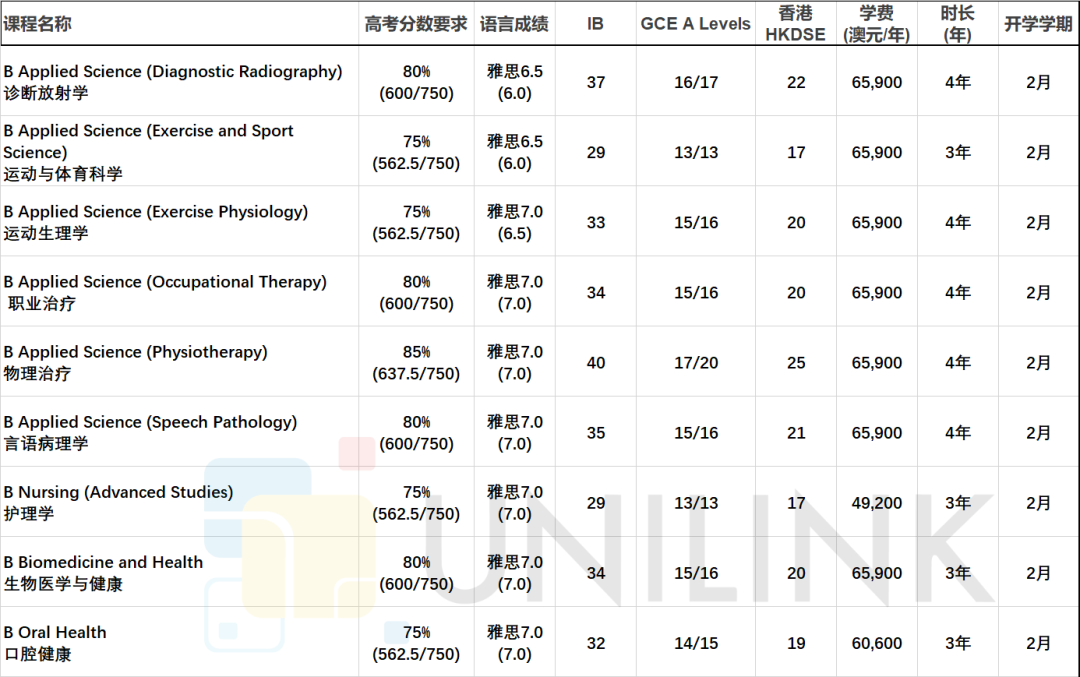The image size is (1080, 677).
Task: Click the tuition fee 49,200 for Nursing
Action: [x=877, y=503]
